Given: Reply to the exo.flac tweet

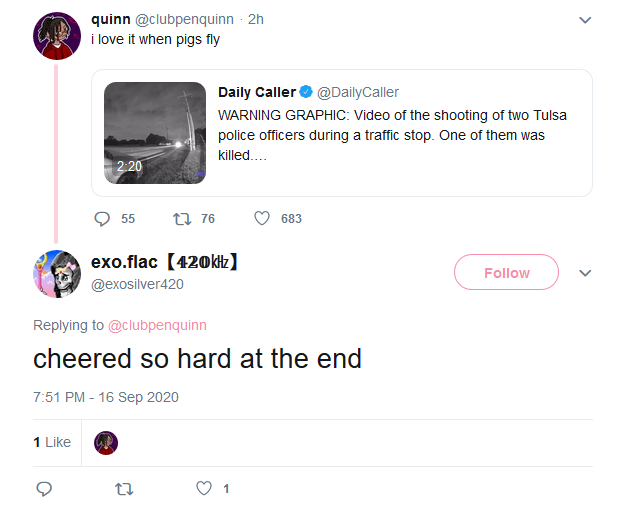Looking at the screenshot, I should point(43,489).
